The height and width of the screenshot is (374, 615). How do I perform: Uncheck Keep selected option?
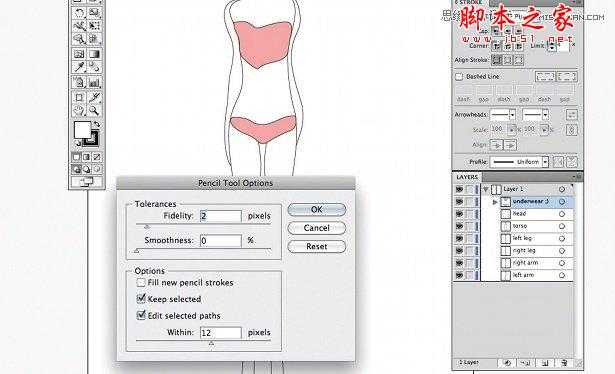[141, 299]
